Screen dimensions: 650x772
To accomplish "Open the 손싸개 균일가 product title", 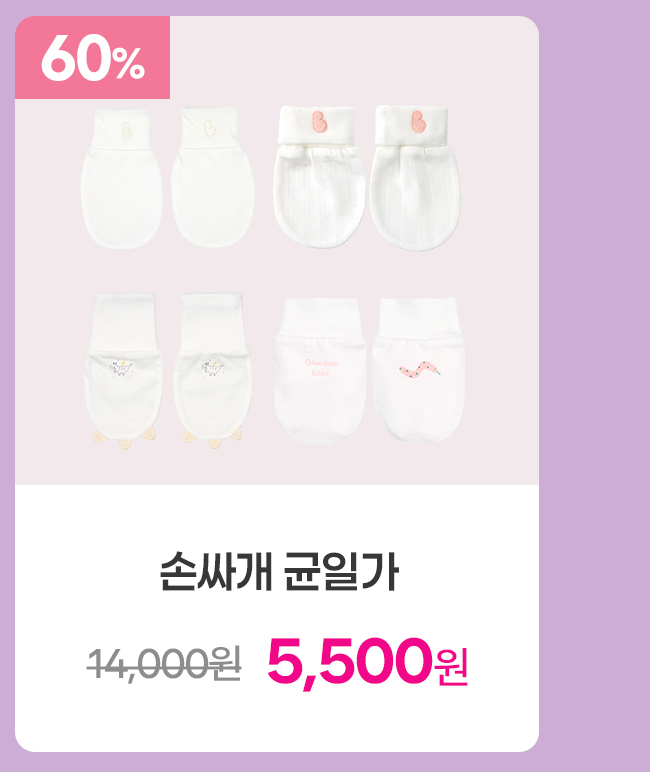I will pyautogui.click(x=279, y=572).
